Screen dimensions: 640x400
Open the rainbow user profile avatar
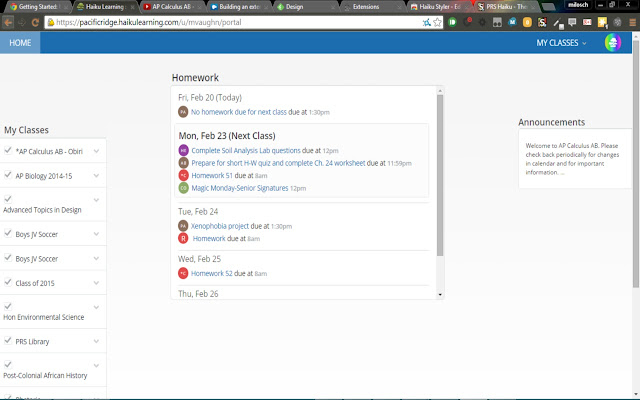(x=613, y=42)
